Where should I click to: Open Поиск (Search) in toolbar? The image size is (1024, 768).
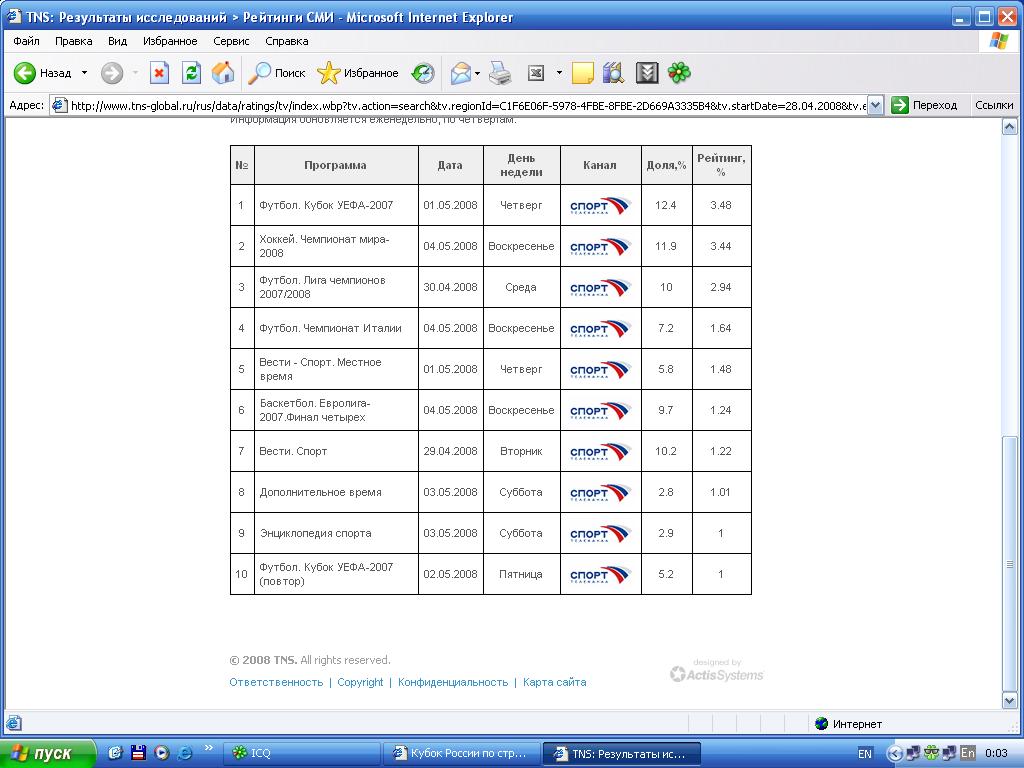click(x=277, y=73)
